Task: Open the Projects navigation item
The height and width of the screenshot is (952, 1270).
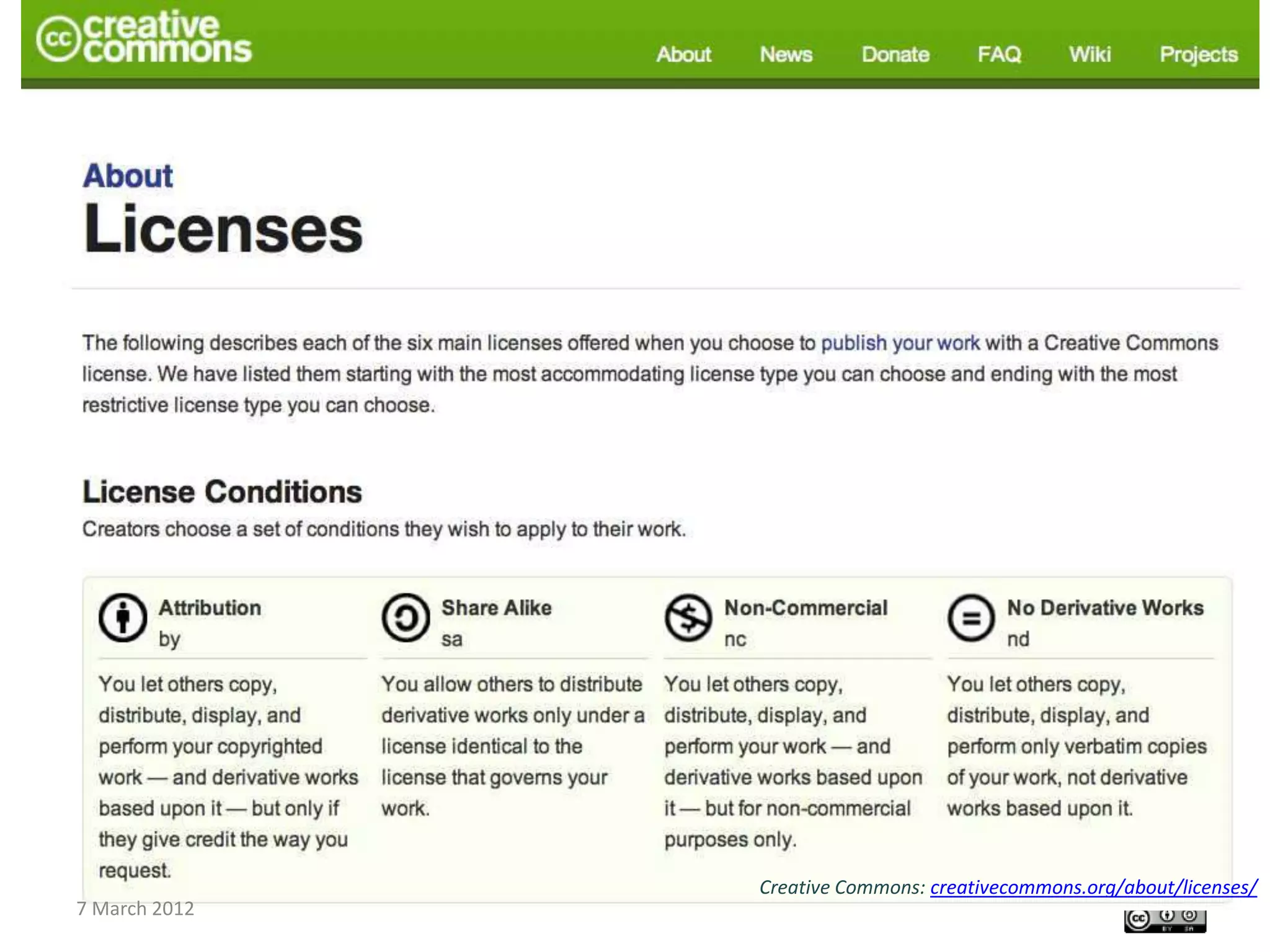Action: [x=1198, y=55]
